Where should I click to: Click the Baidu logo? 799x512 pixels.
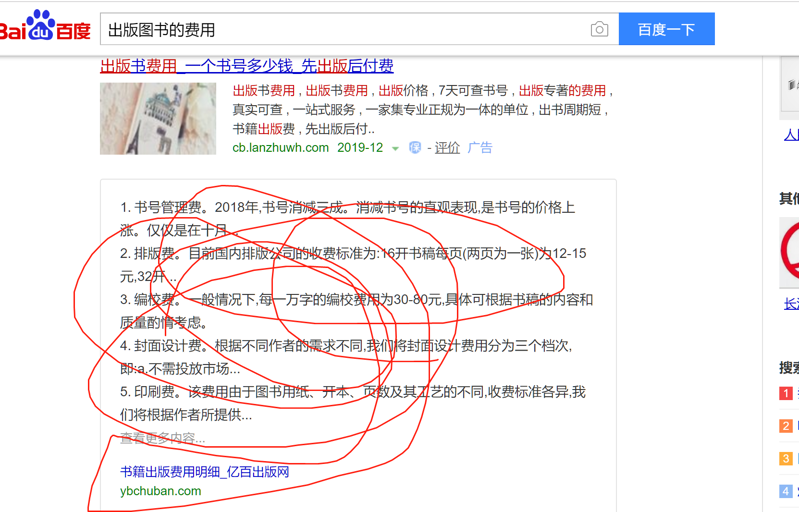coord(45,26)
